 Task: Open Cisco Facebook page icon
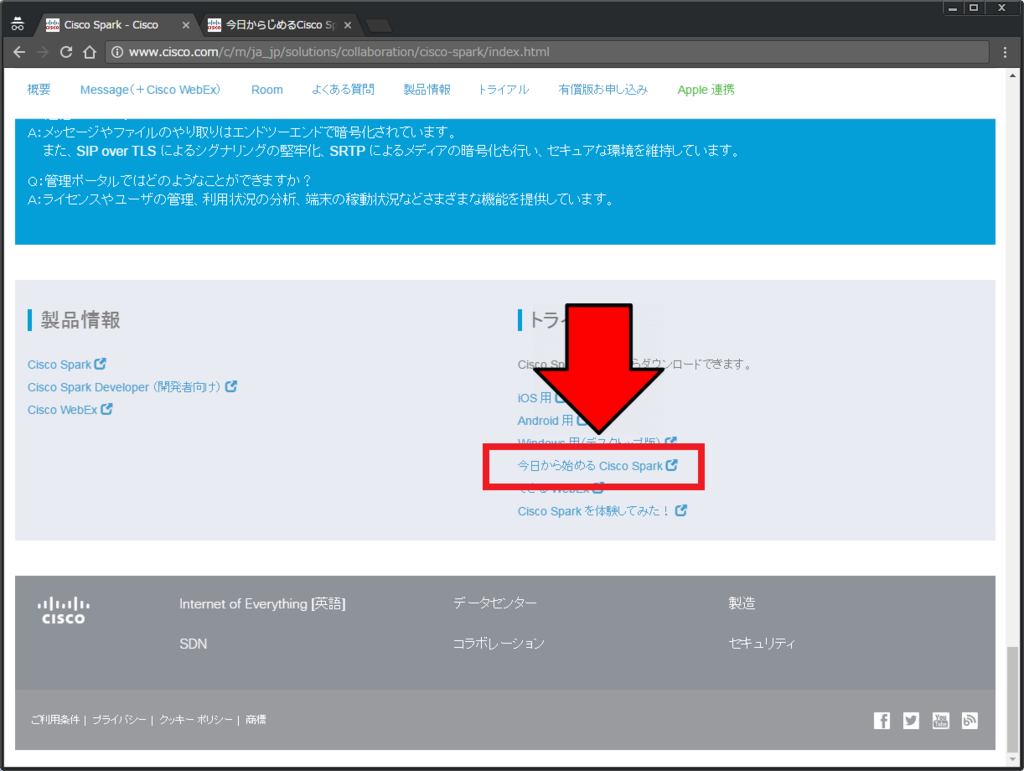tap(882, 721)
